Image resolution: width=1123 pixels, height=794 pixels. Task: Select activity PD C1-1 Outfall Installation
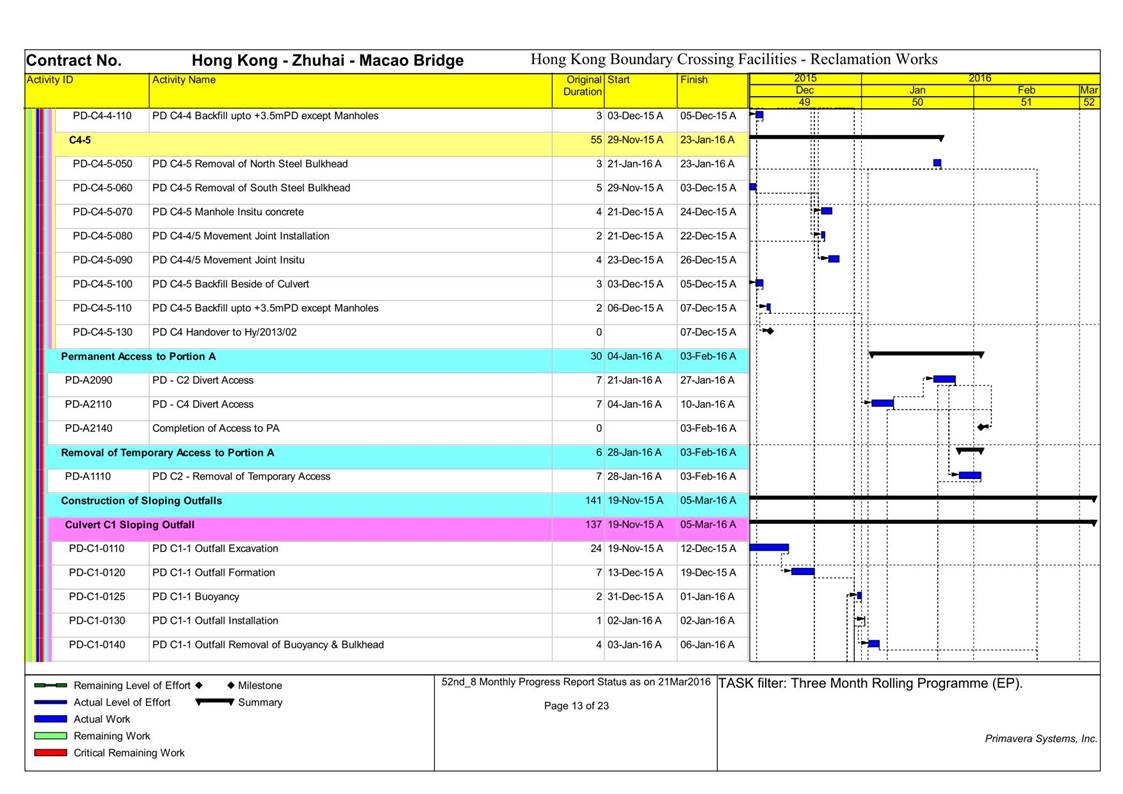(215, 621)
